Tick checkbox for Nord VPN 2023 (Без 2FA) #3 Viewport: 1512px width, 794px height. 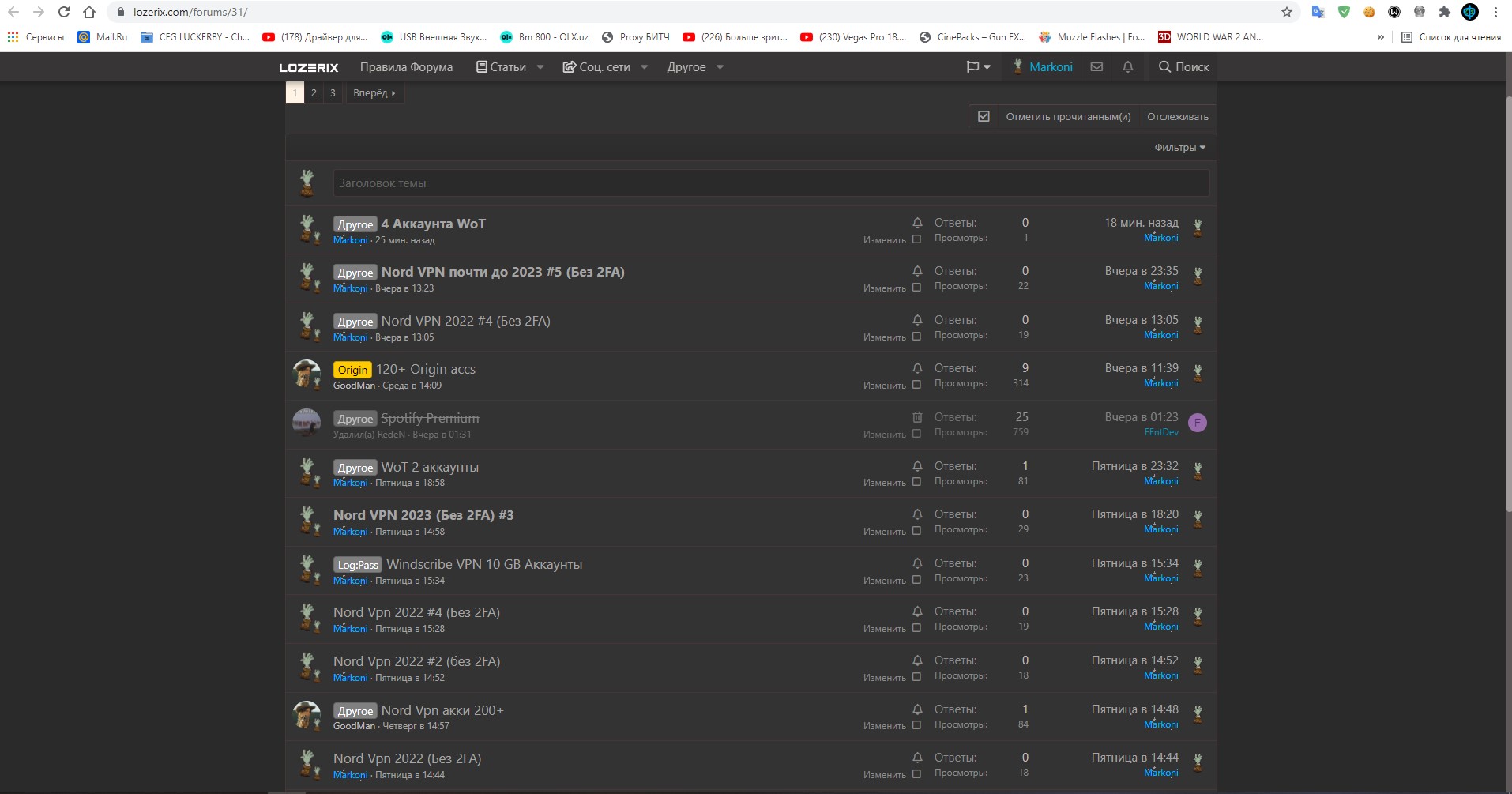916,531
